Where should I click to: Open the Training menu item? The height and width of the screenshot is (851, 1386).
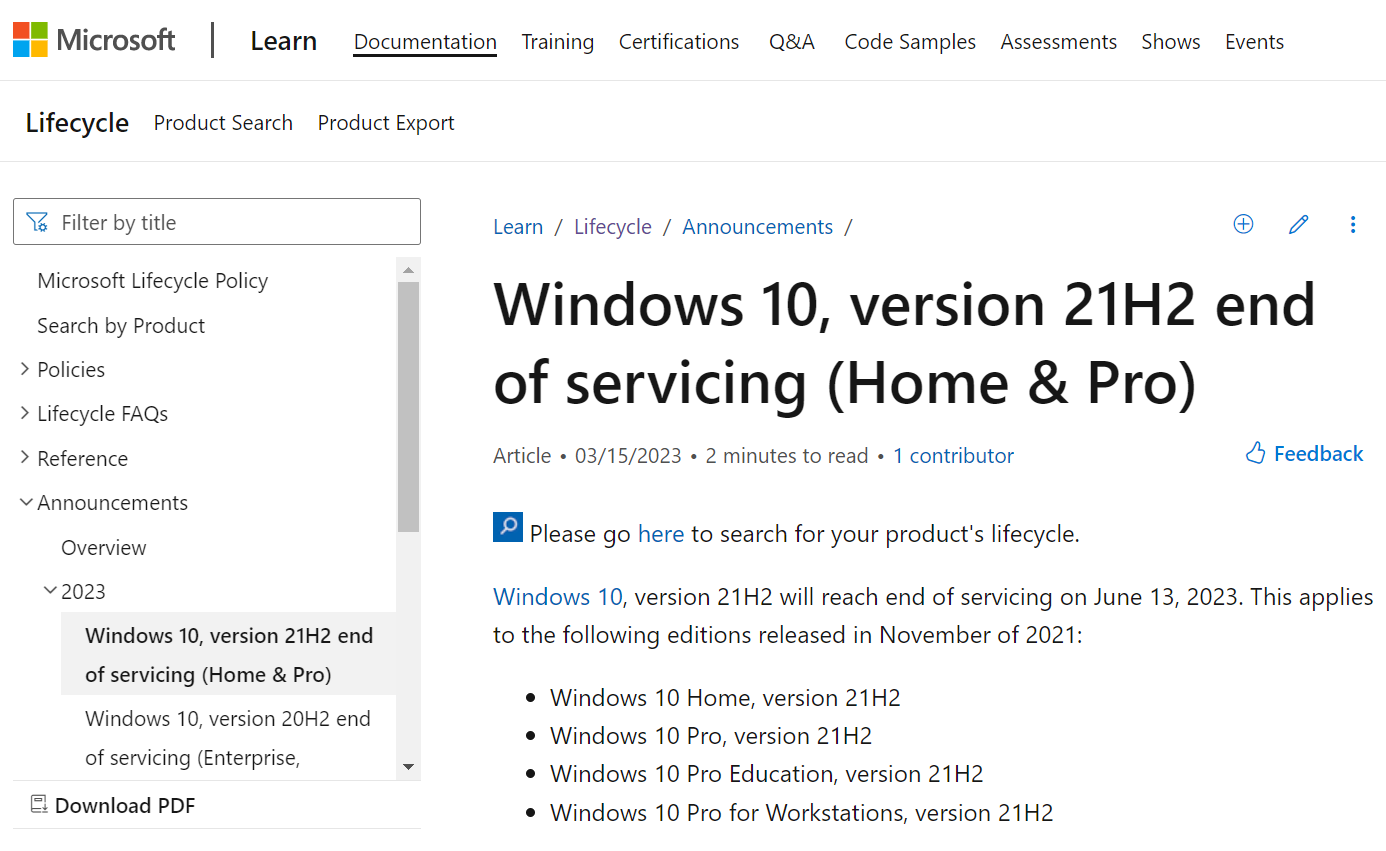[x=557, y=41]
